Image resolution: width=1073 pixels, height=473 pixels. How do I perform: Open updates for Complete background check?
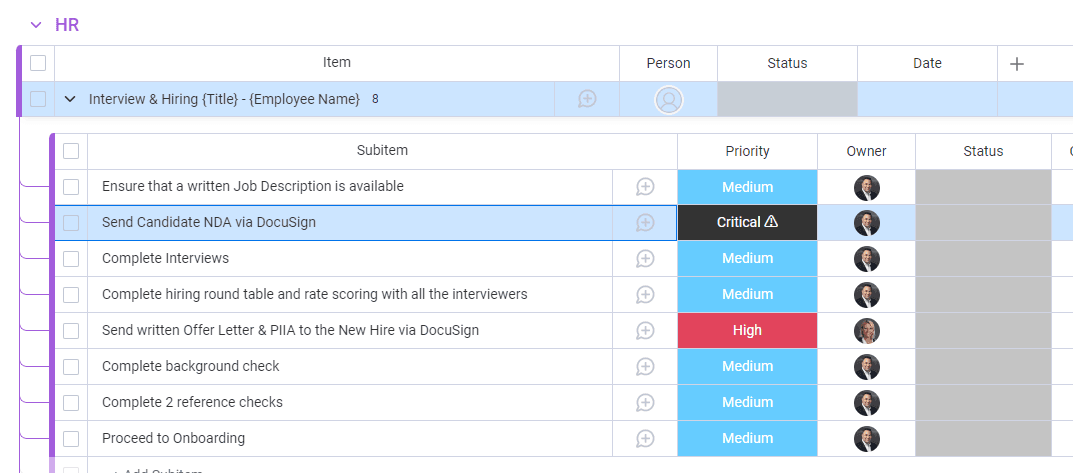click(645, 366)
